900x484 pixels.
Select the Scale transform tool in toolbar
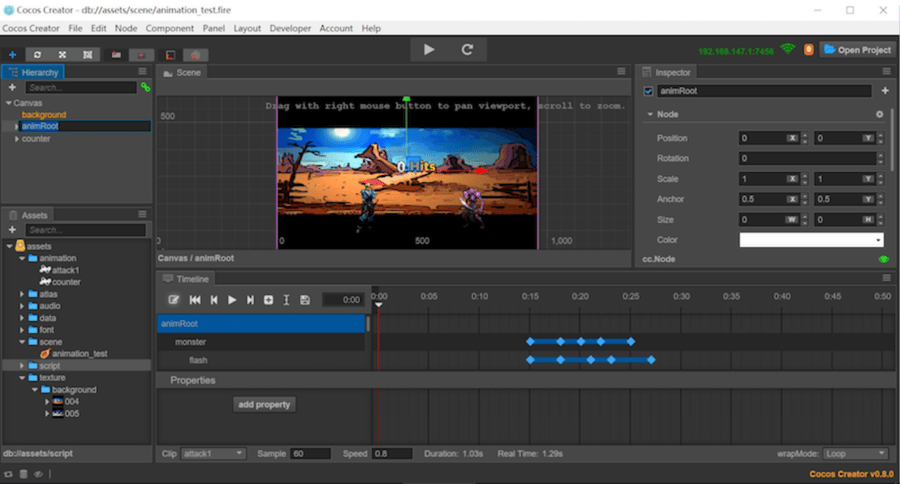point(62,54)
